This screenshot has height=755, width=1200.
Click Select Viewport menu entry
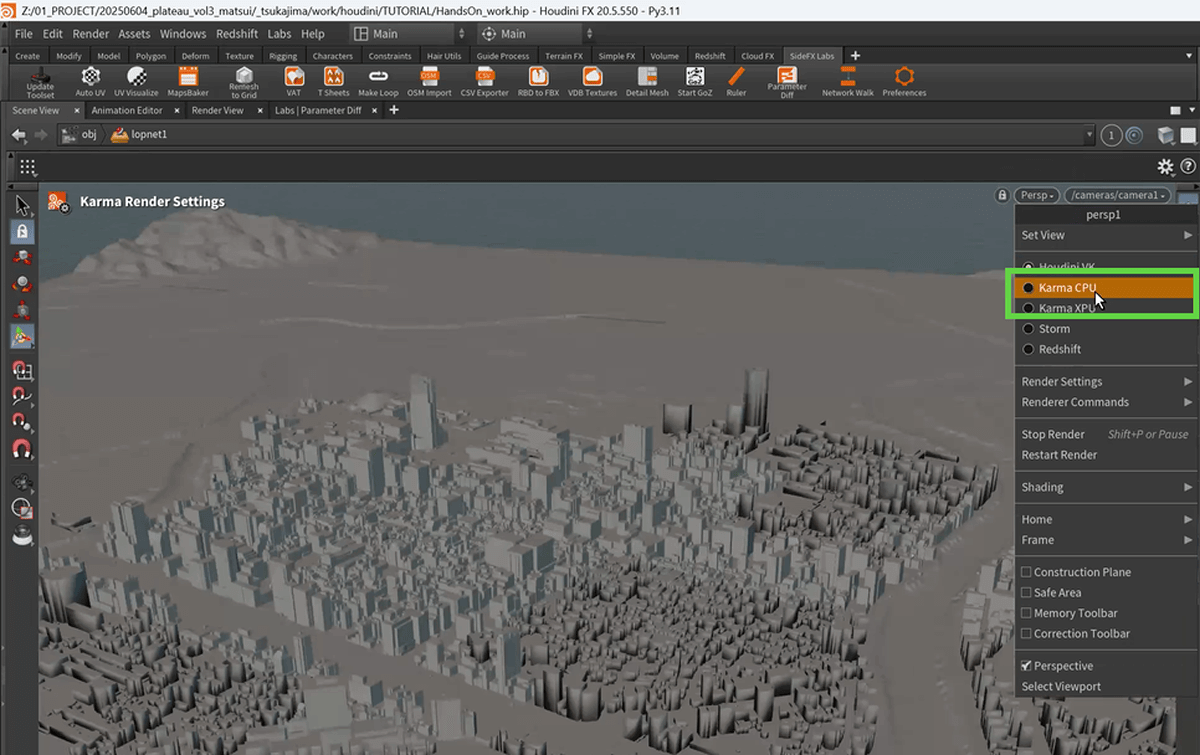[1061, 687]
